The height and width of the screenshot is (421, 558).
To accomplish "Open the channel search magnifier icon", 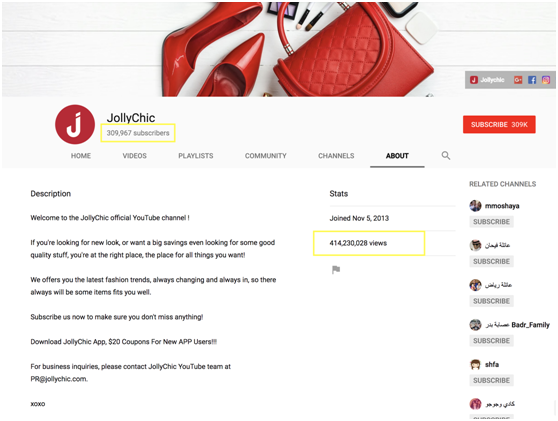I will (x=446, y=156).
